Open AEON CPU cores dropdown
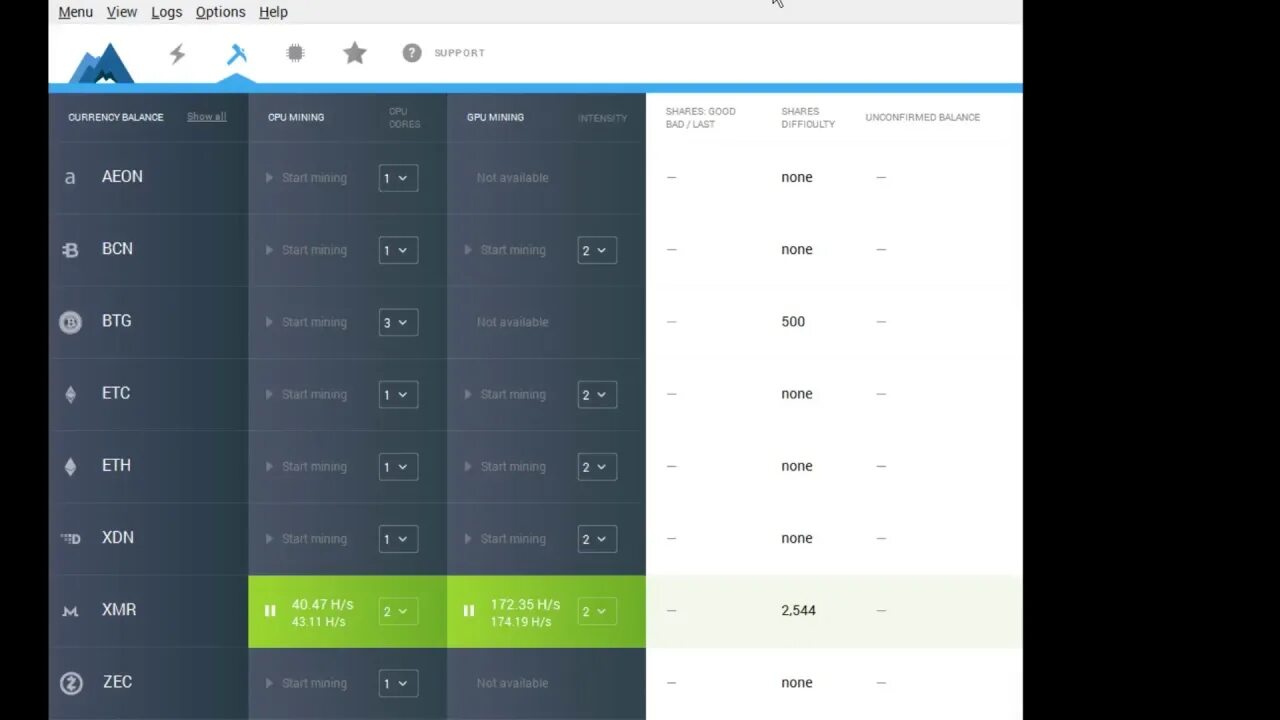The height and width of the screenshot is (720, 1280). [398, 178]
